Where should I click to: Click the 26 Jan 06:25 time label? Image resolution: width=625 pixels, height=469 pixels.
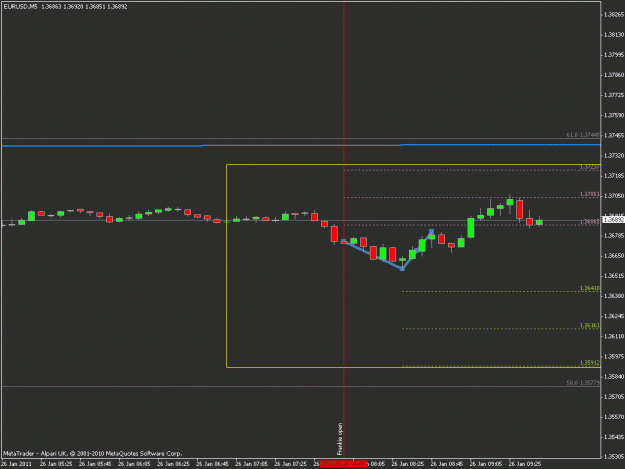[x=173, y=464]
